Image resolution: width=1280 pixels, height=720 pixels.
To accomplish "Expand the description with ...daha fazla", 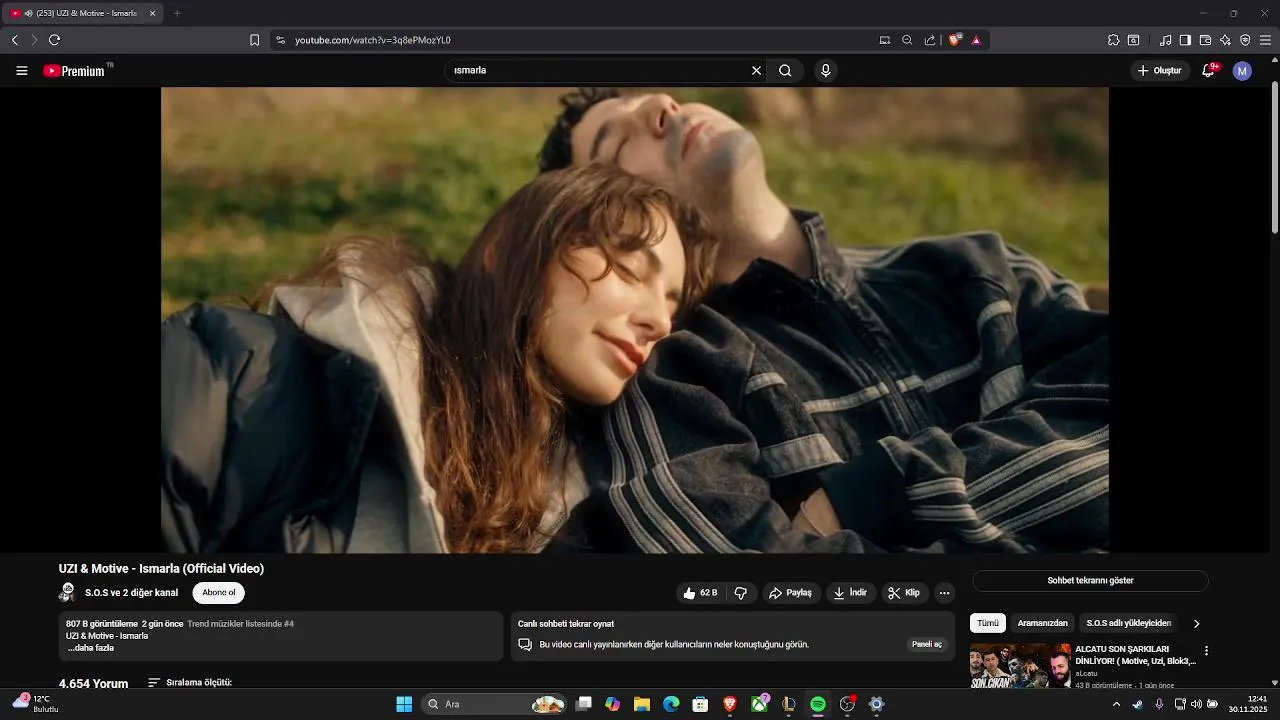I will pos(91,648).
